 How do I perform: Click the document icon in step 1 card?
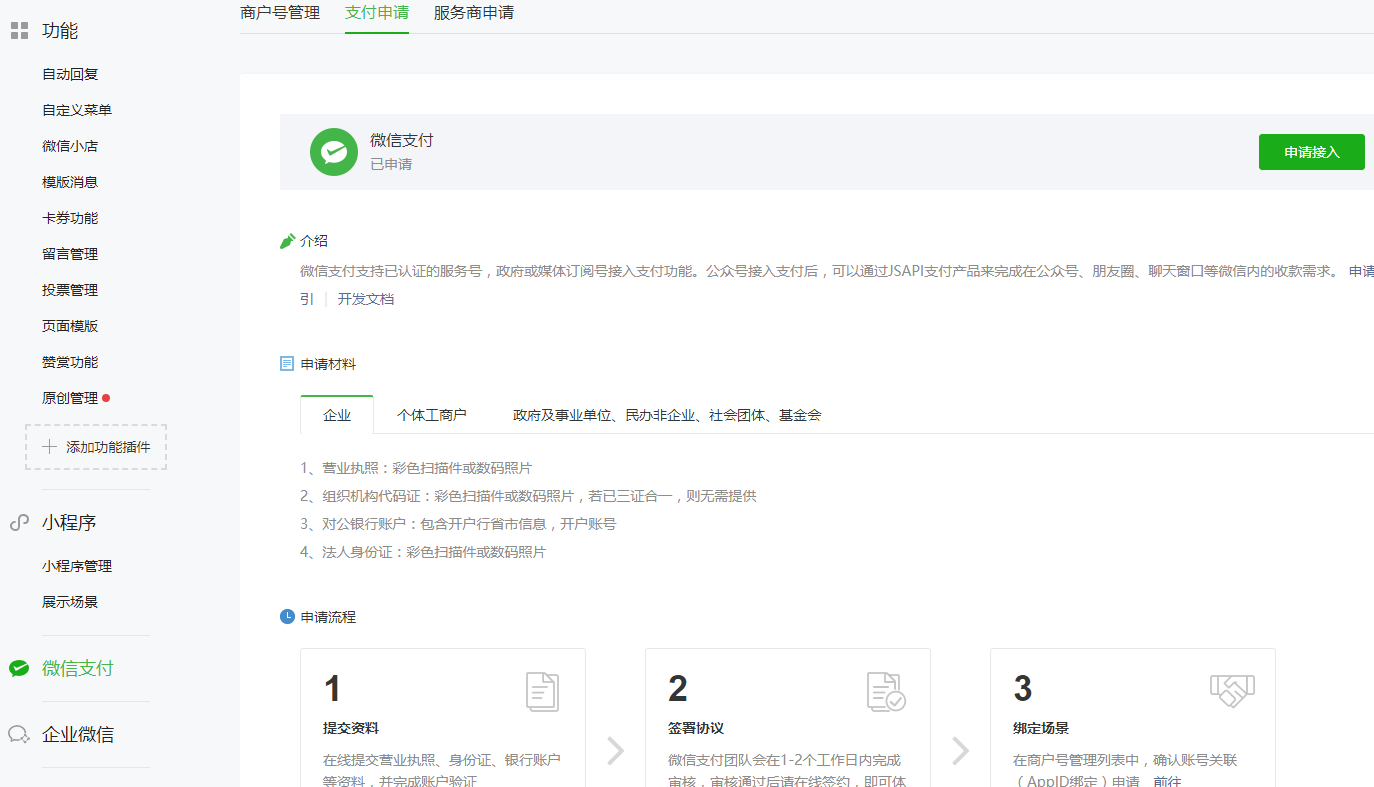point(542,692)
